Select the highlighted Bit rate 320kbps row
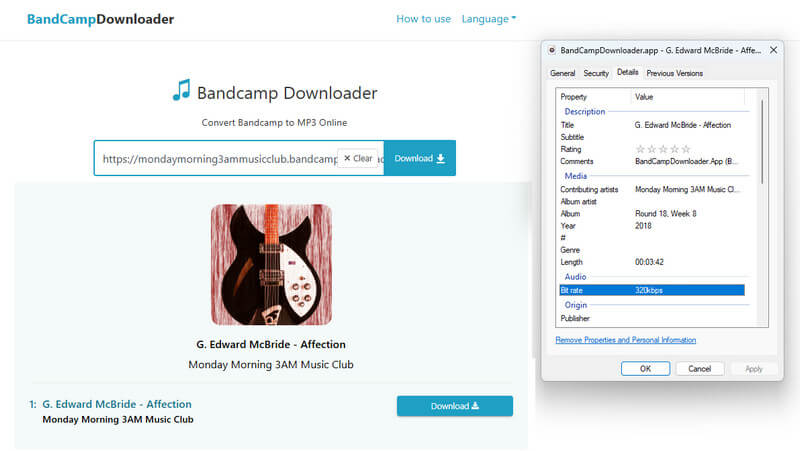Image resolution: width=800 pixels, height=451 pixels. point(652,290)
